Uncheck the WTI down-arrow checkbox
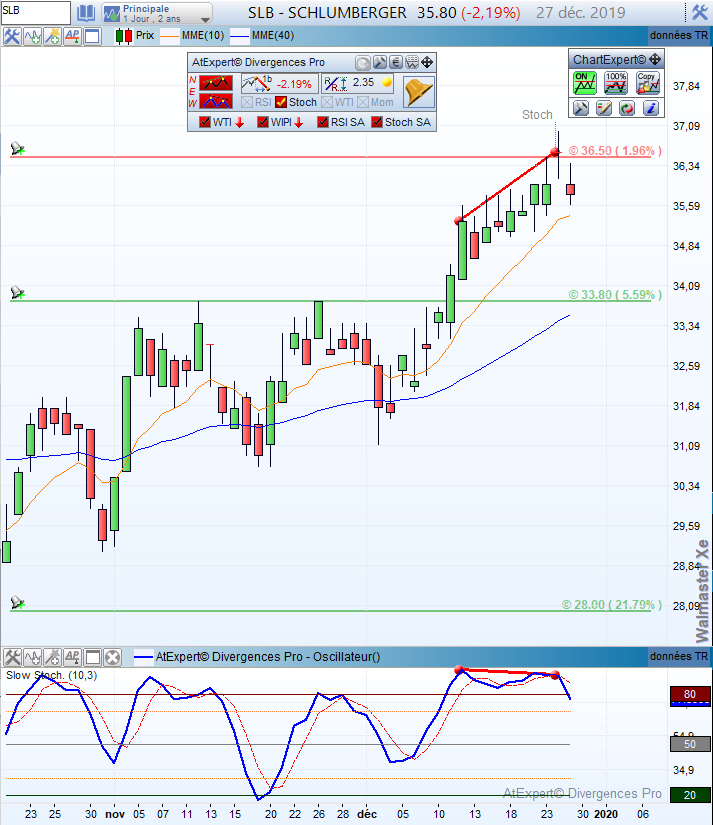Screen dimensions: 713x825 [205, 122]
